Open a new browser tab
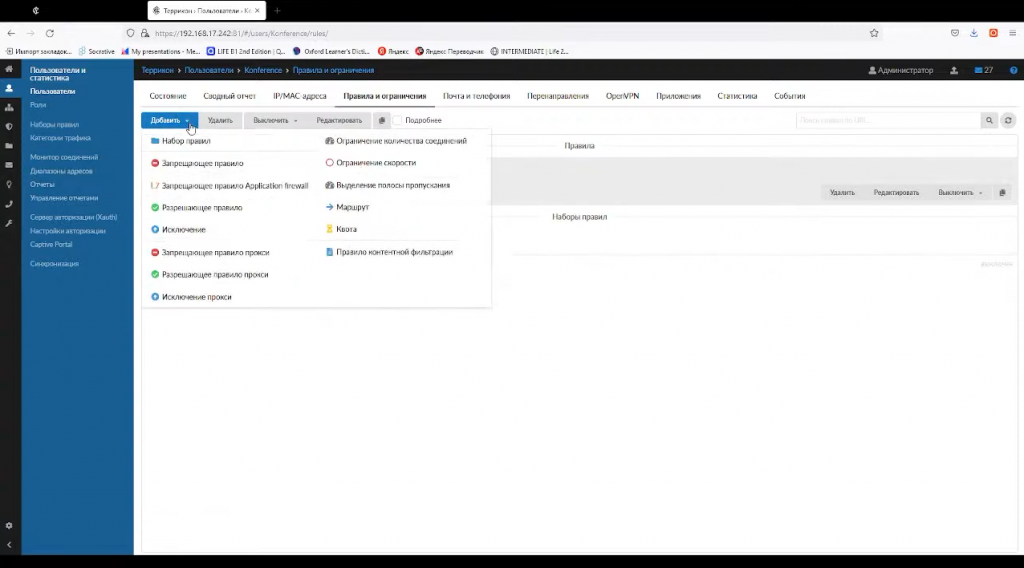The width and height of the screenshot is (1024, 568). (x=277, y=10)
